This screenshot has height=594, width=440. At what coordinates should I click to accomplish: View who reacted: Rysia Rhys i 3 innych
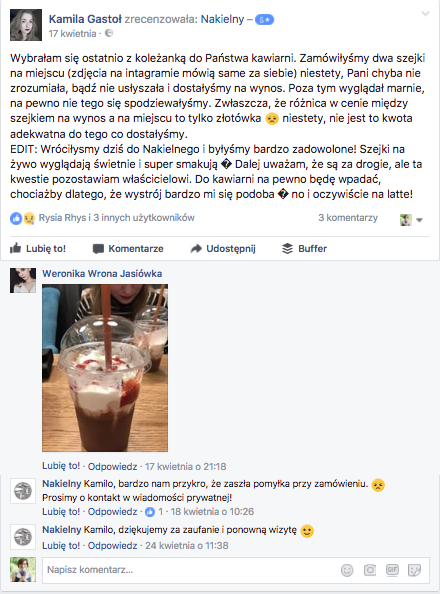click(x=116, y=217)
